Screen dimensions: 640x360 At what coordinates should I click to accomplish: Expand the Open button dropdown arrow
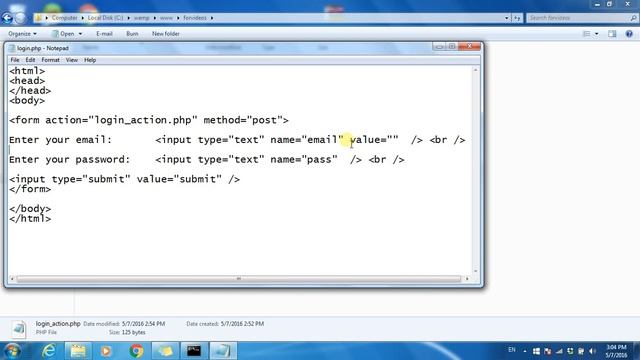pyautogui.click(x=80, y=34)
